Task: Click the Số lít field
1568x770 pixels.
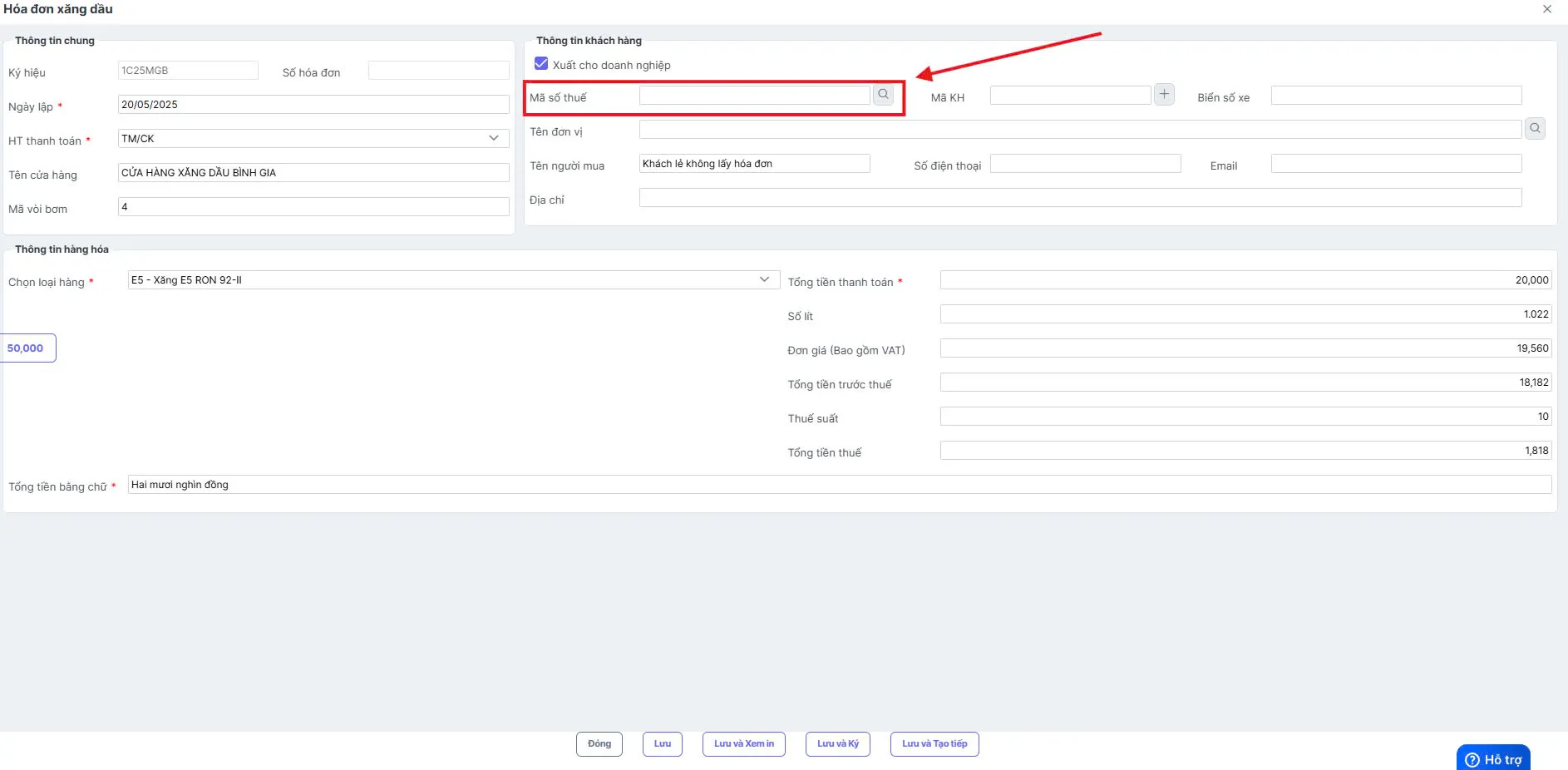Action: [x=1245, y=313]
